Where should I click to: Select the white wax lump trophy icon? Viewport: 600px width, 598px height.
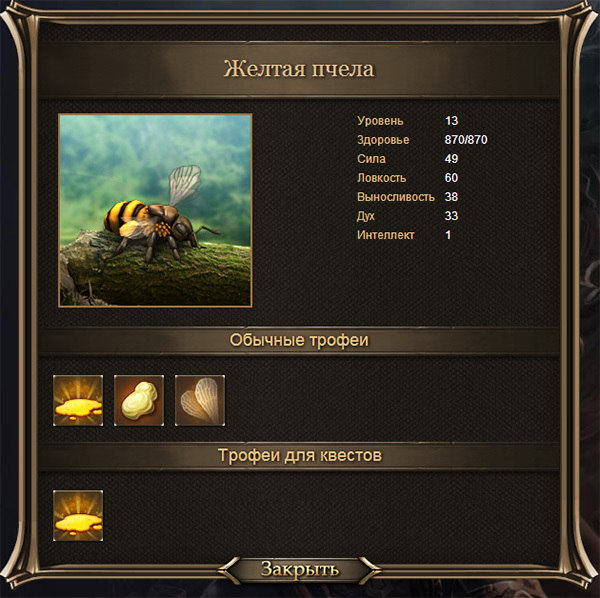pyautogui.click(x=139, y=400)
